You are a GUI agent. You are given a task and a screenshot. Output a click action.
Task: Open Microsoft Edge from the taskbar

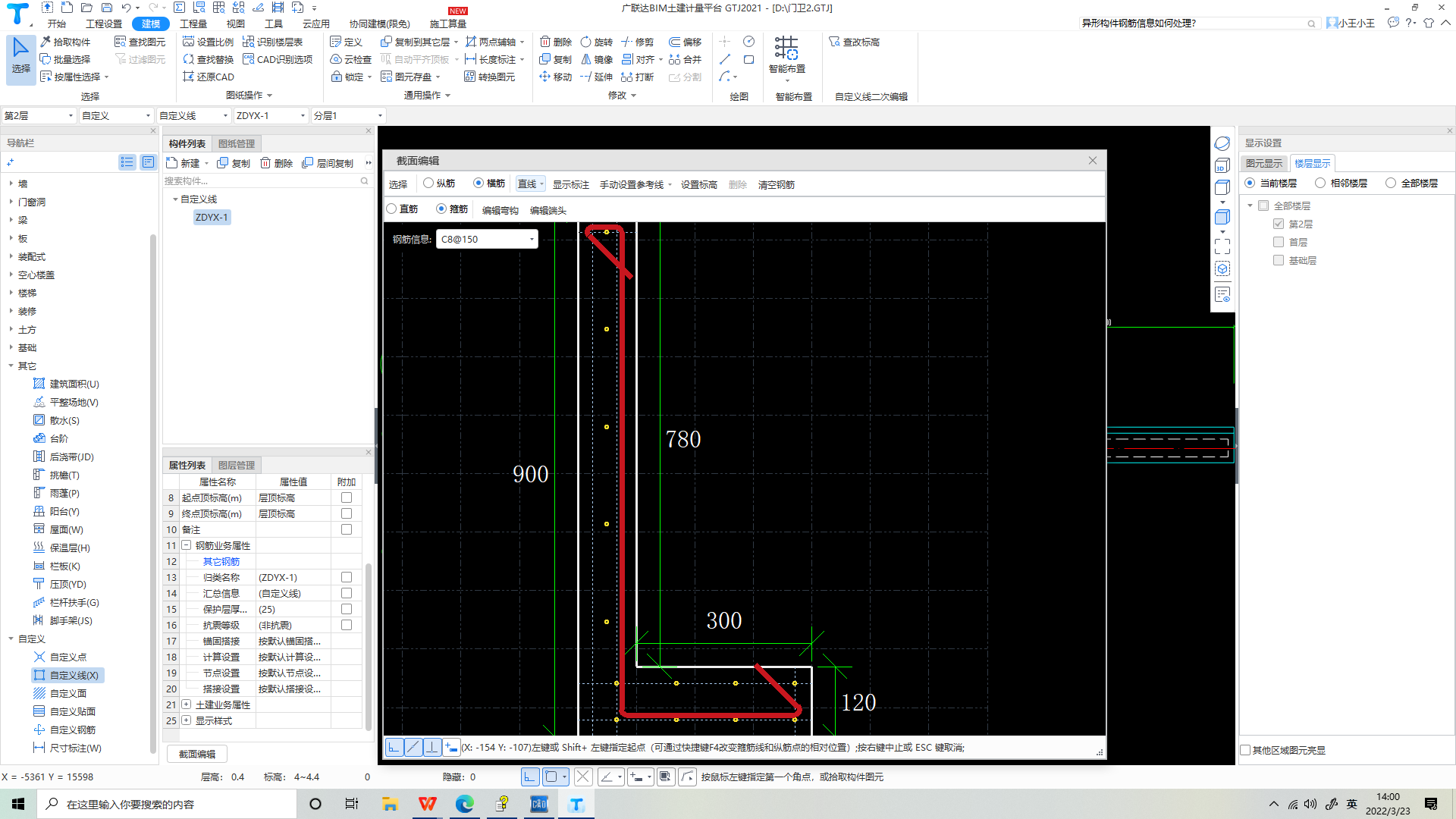[465, 804]
